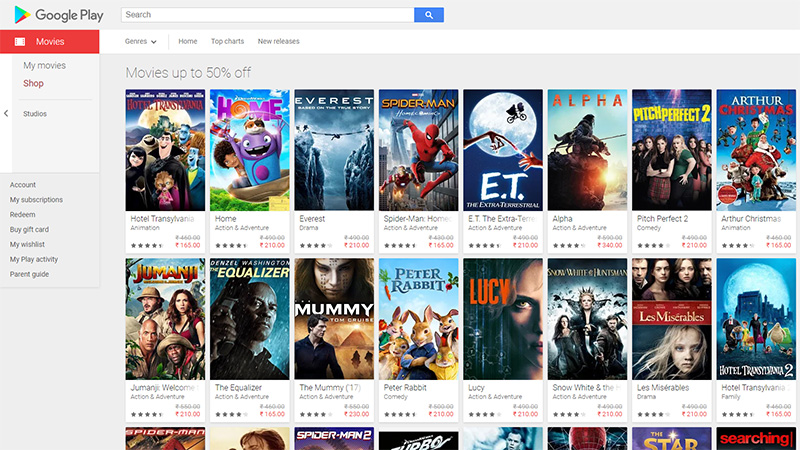Open My movies in the sidebar

pyautogui.click(x=44, y=65)
